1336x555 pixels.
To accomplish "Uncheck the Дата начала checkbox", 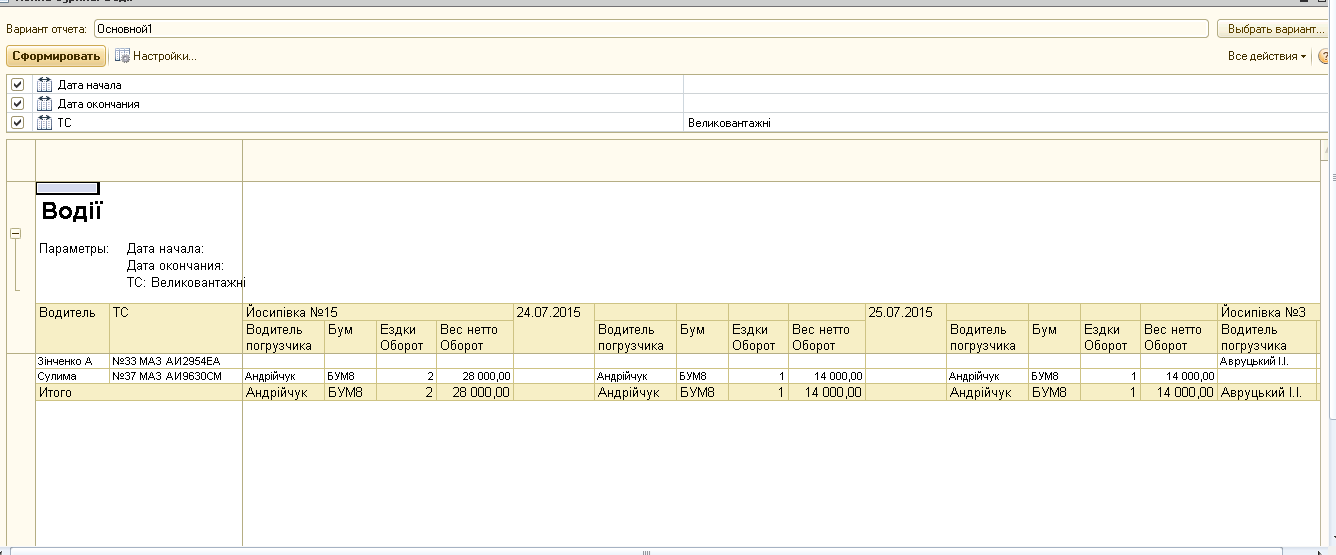I will coord(17,85).
